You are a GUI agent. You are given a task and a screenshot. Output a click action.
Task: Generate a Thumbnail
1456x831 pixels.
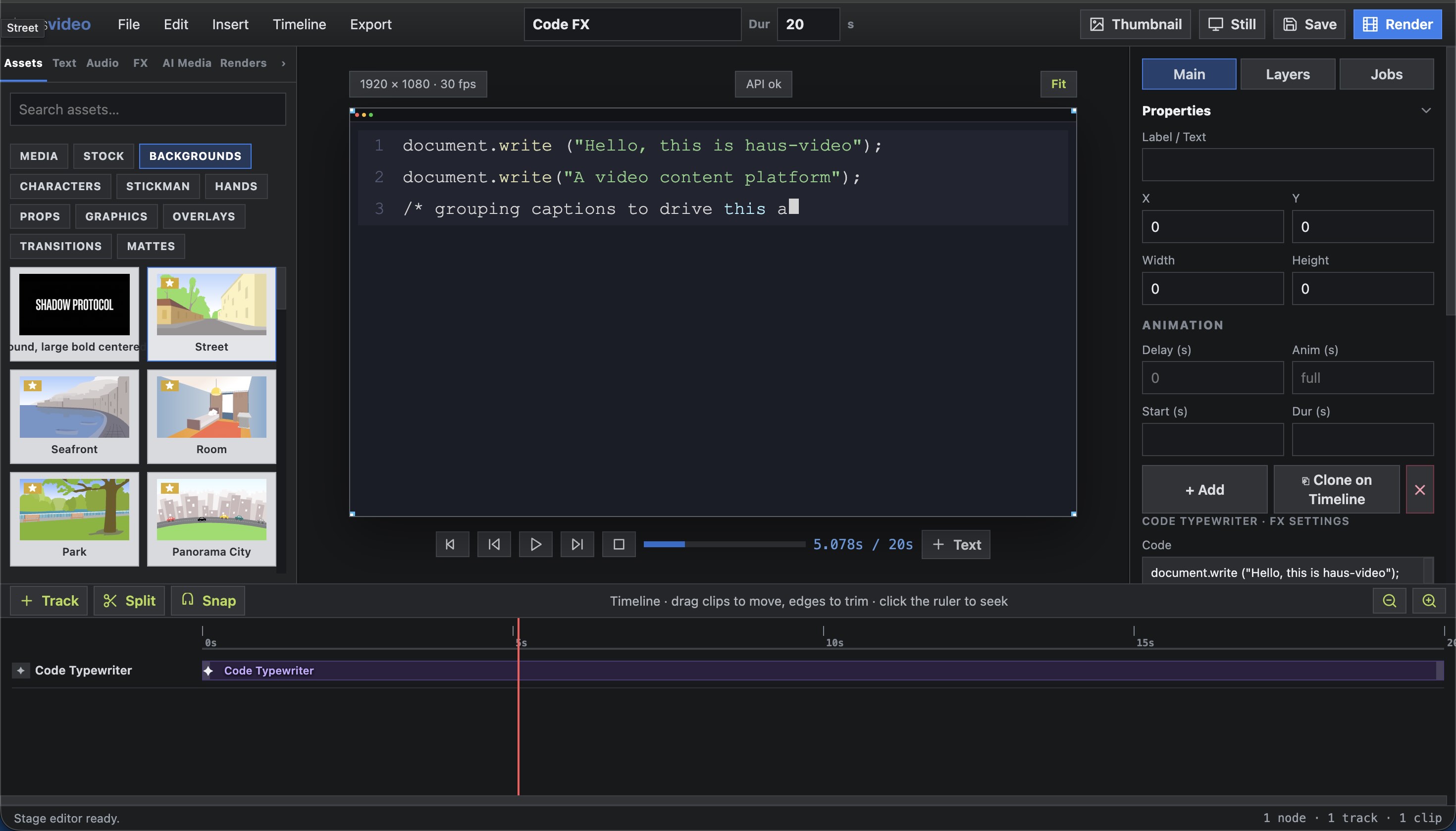pos(1135,24)
